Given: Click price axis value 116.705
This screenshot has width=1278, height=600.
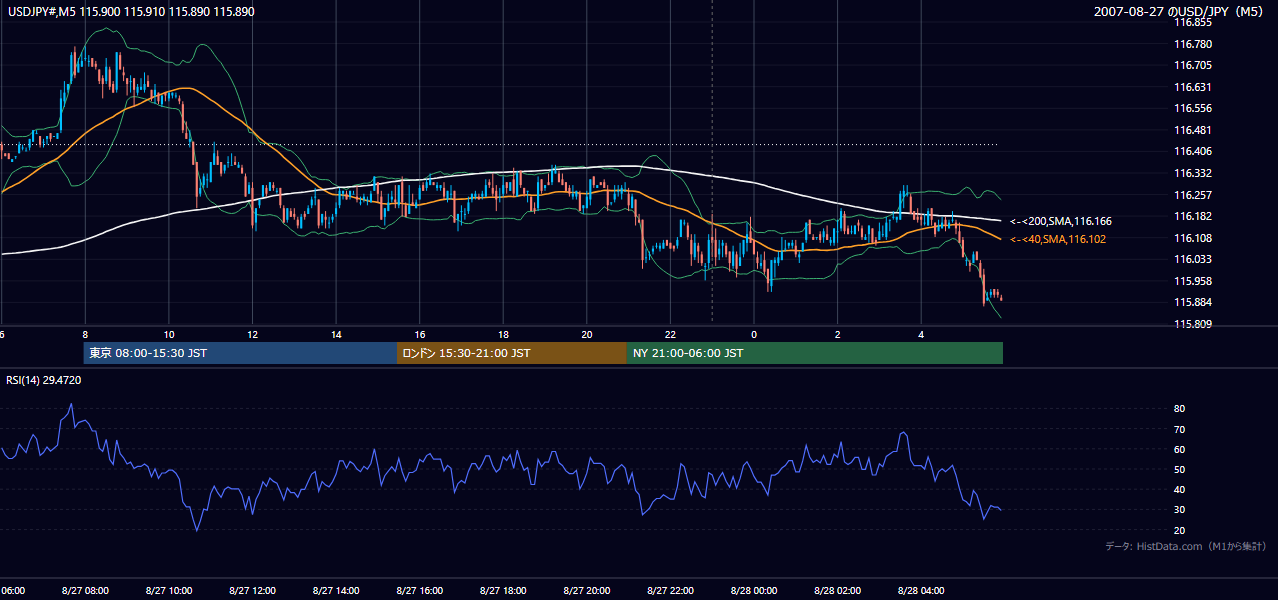Looking at the screenshot, I should 1193,65.
